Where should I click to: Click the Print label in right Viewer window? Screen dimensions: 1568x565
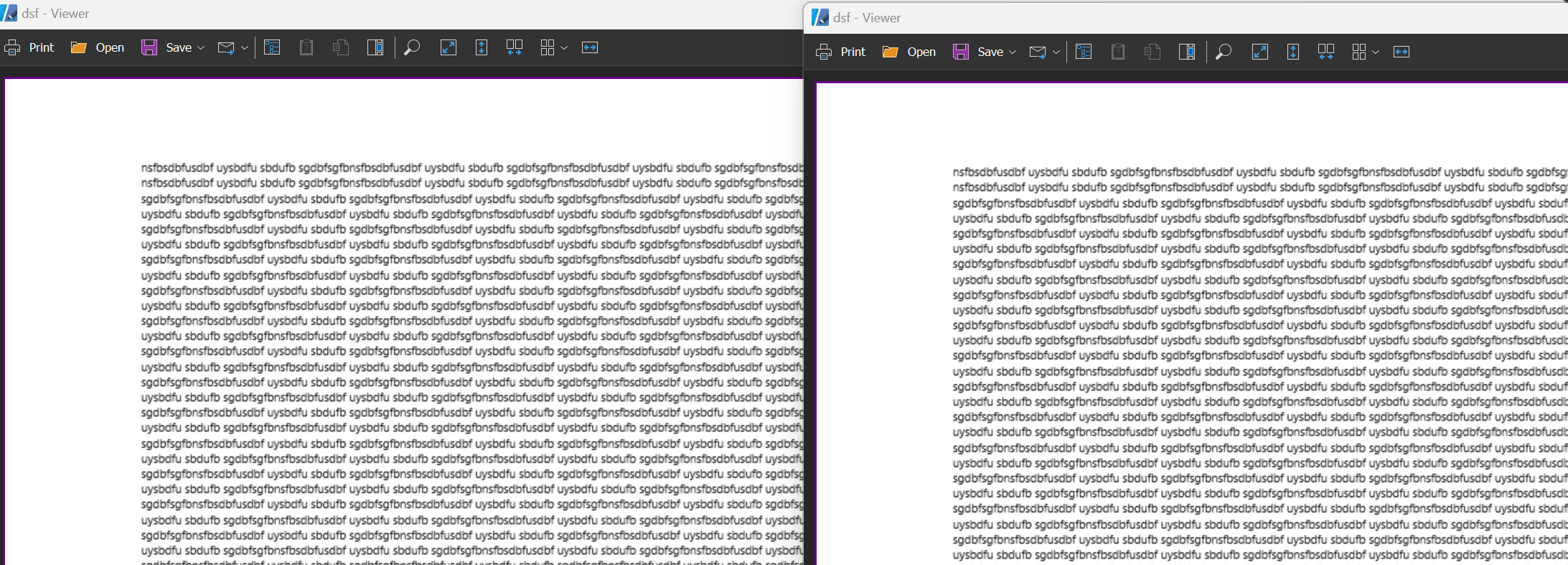853,52
